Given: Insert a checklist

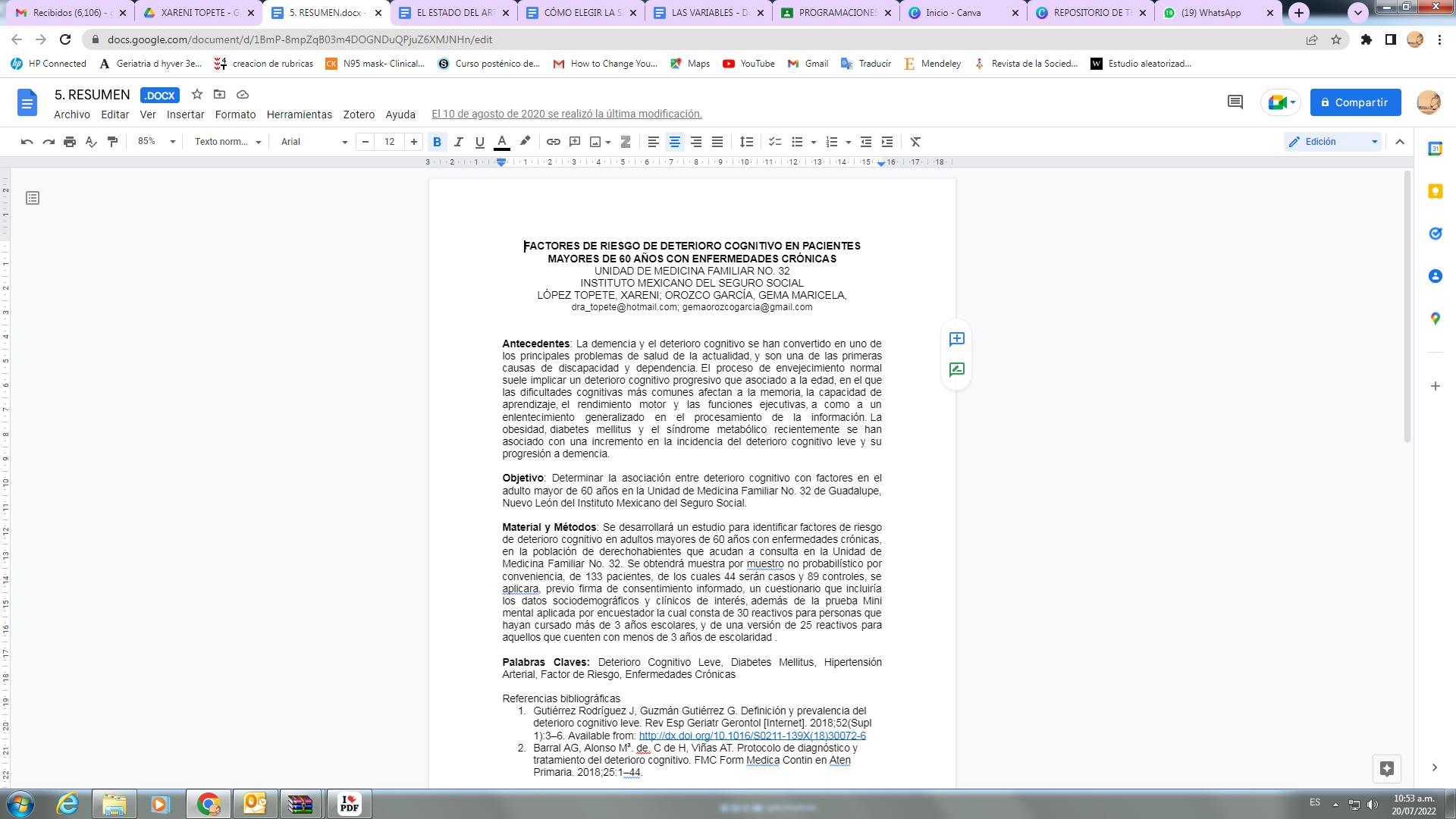Looking at the screenshot, I should [775, 142].
